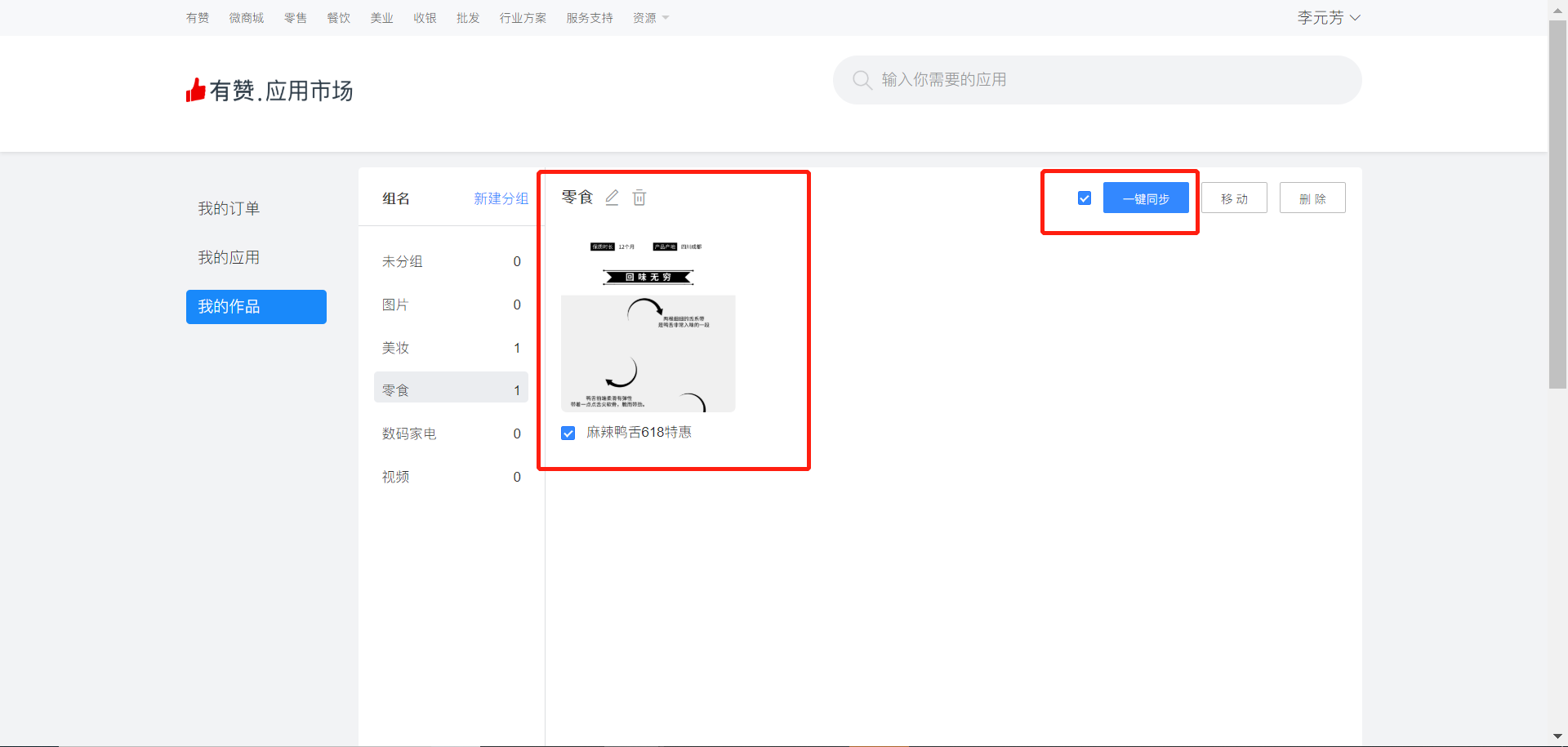
Task: Click the search magnifier icon
Action: pyautogui.click(x=862, y=80)
